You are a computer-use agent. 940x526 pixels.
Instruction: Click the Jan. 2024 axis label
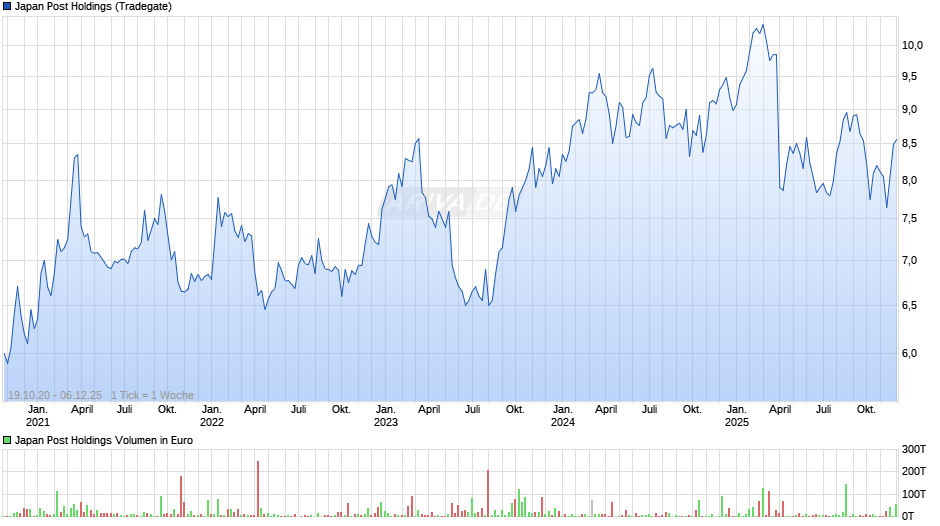tap(562, 416)
